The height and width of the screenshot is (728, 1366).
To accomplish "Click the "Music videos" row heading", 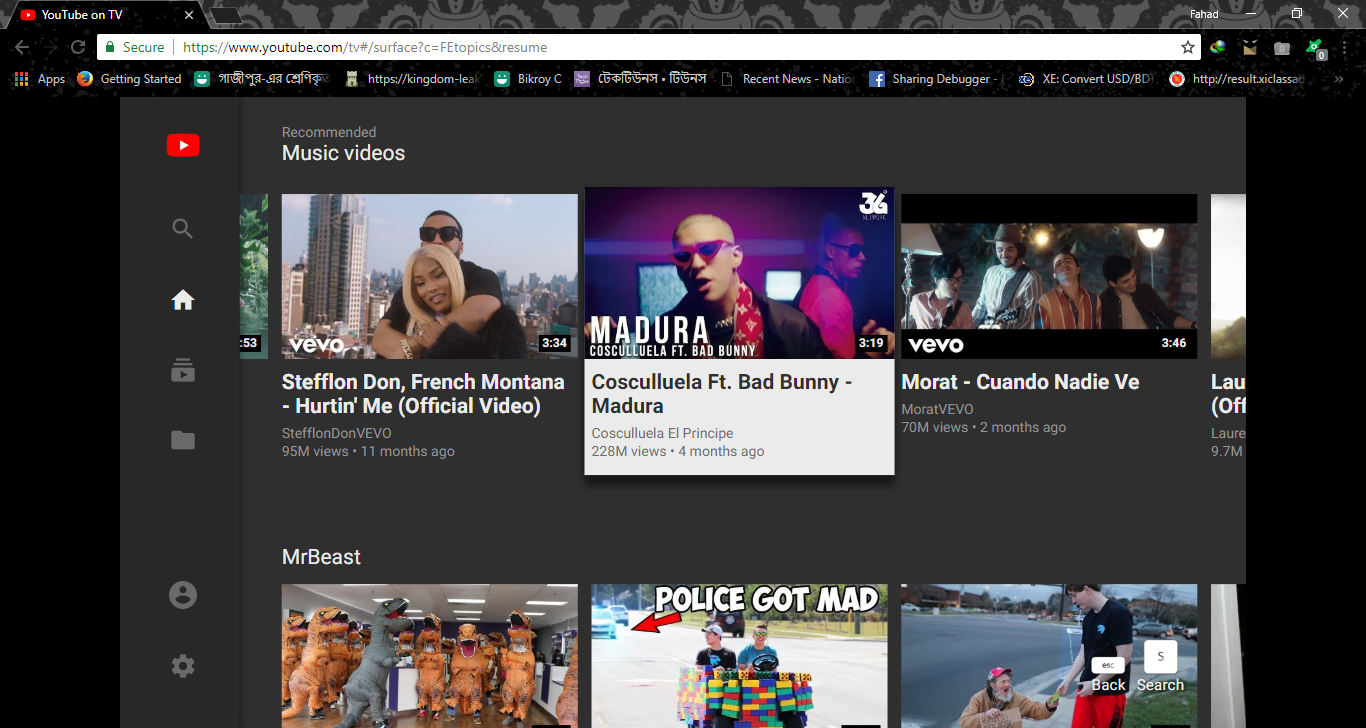I will coord(343,153).
